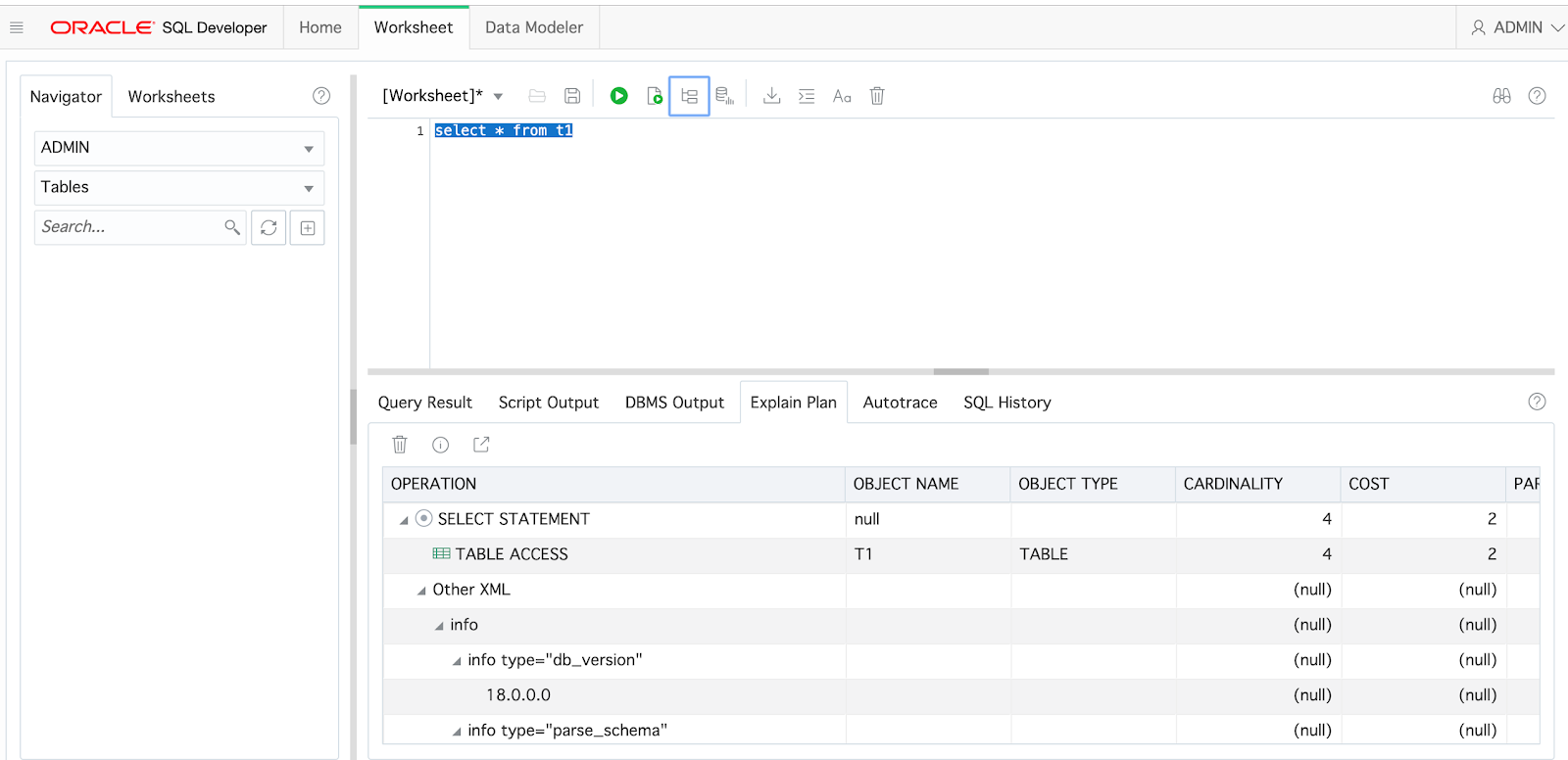Open the [Worksheet]* name dropdown arrow
Screen dimensions: 1568x760
coord(498,96)
